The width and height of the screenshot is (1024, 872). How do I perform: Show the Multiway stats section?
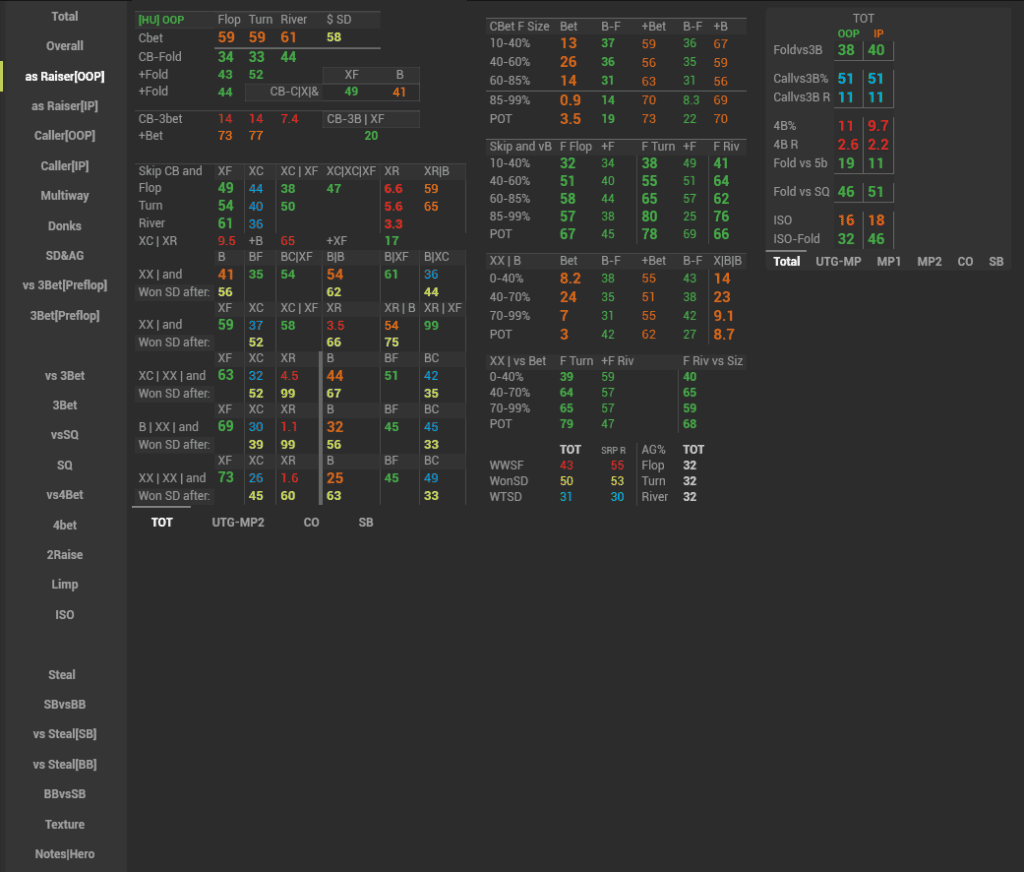coord(64,196)
